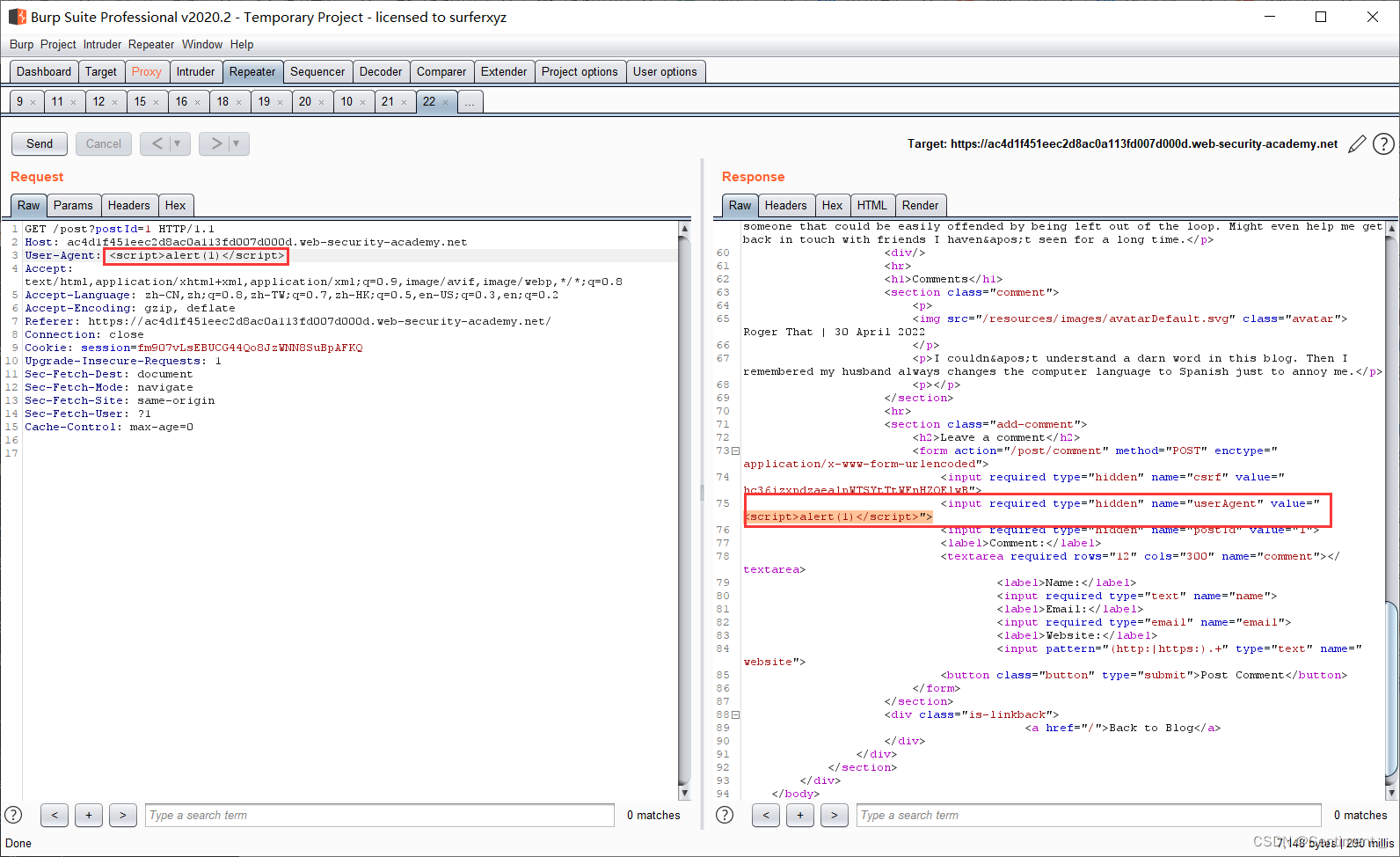Open the User options tab
The image size is (1400, 857).
click(x=665, y=71)
